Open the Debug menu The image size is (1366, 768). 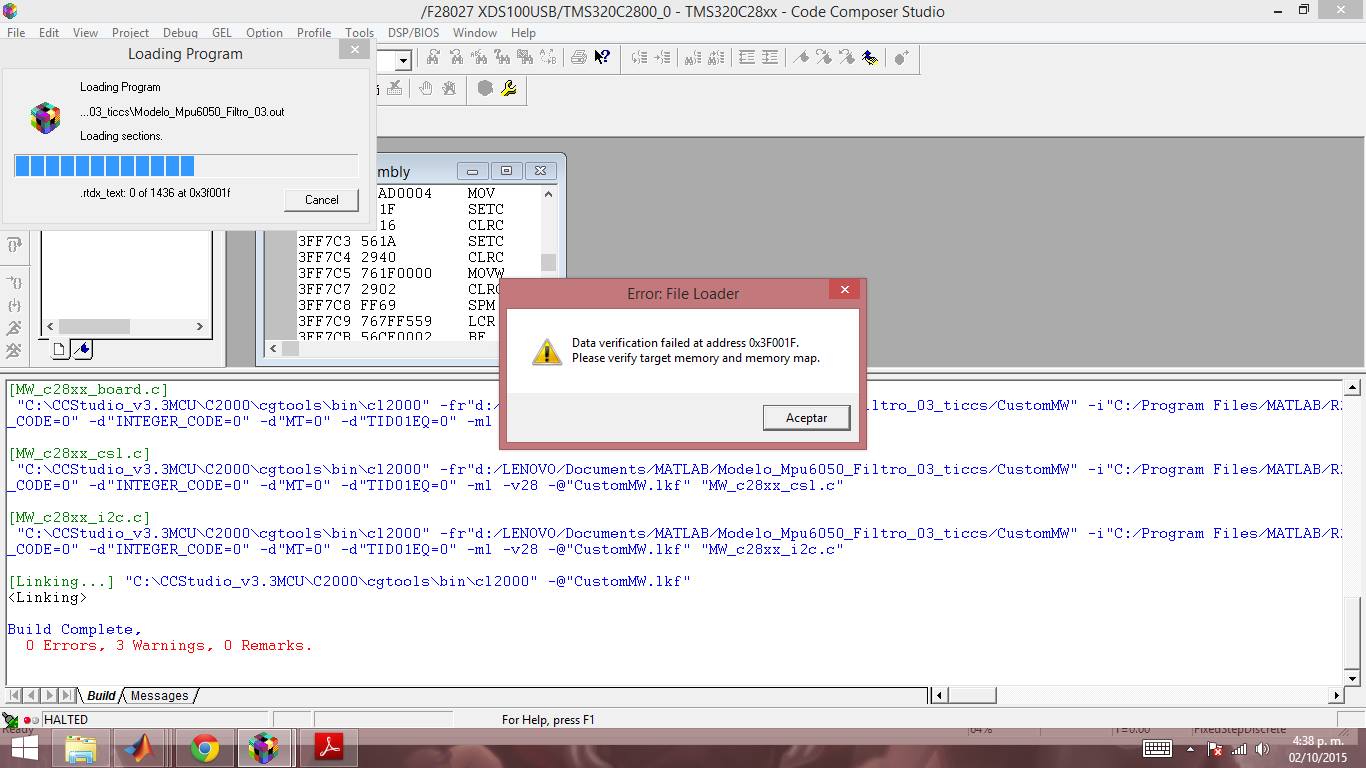(180, 32)
